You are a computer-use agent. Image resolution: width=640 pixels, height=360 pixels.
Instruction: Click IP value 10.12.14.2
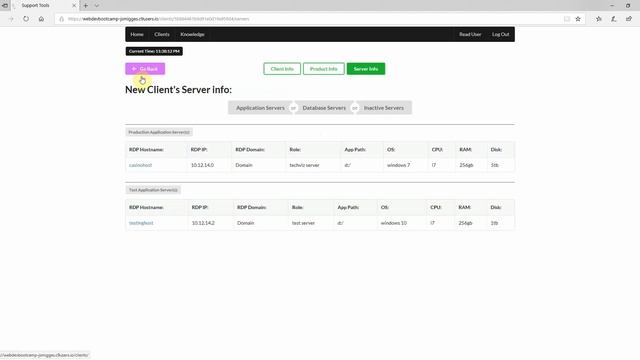[x=203, y=223]
